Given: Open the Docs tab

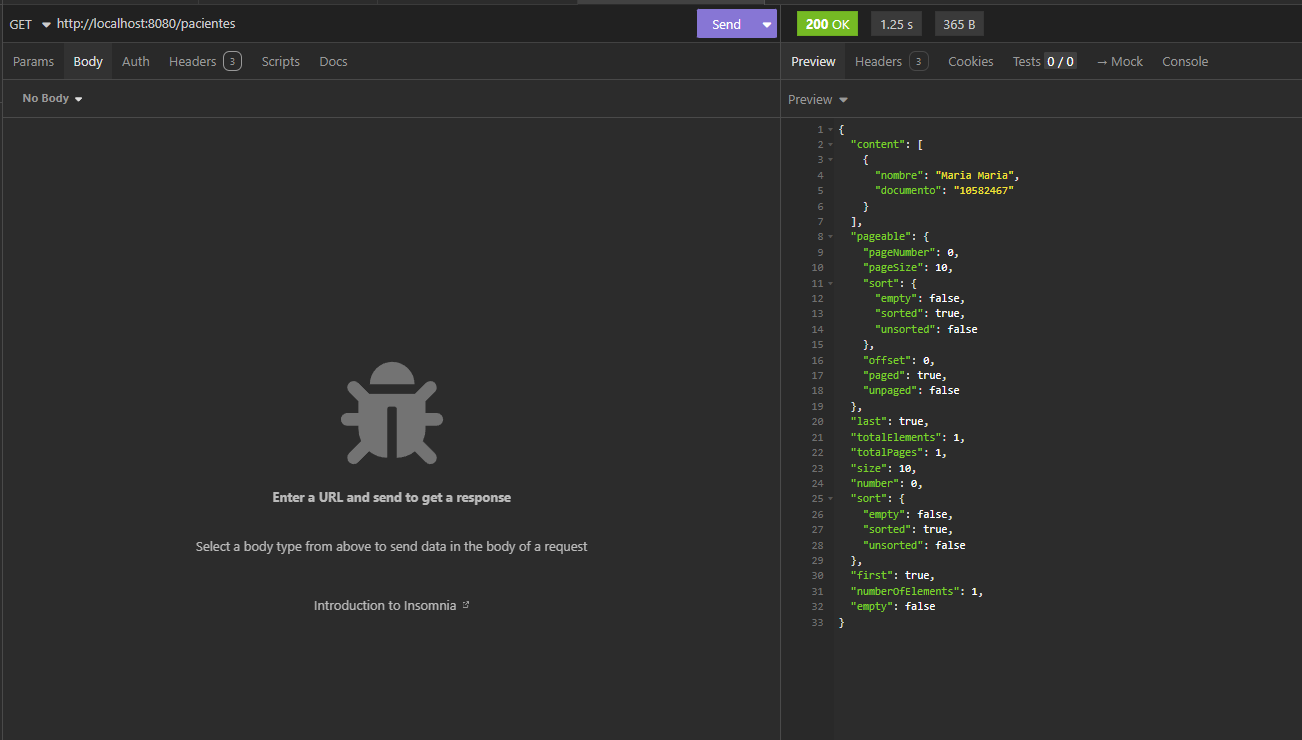Looking at the screenshot, I should (333, 61).
